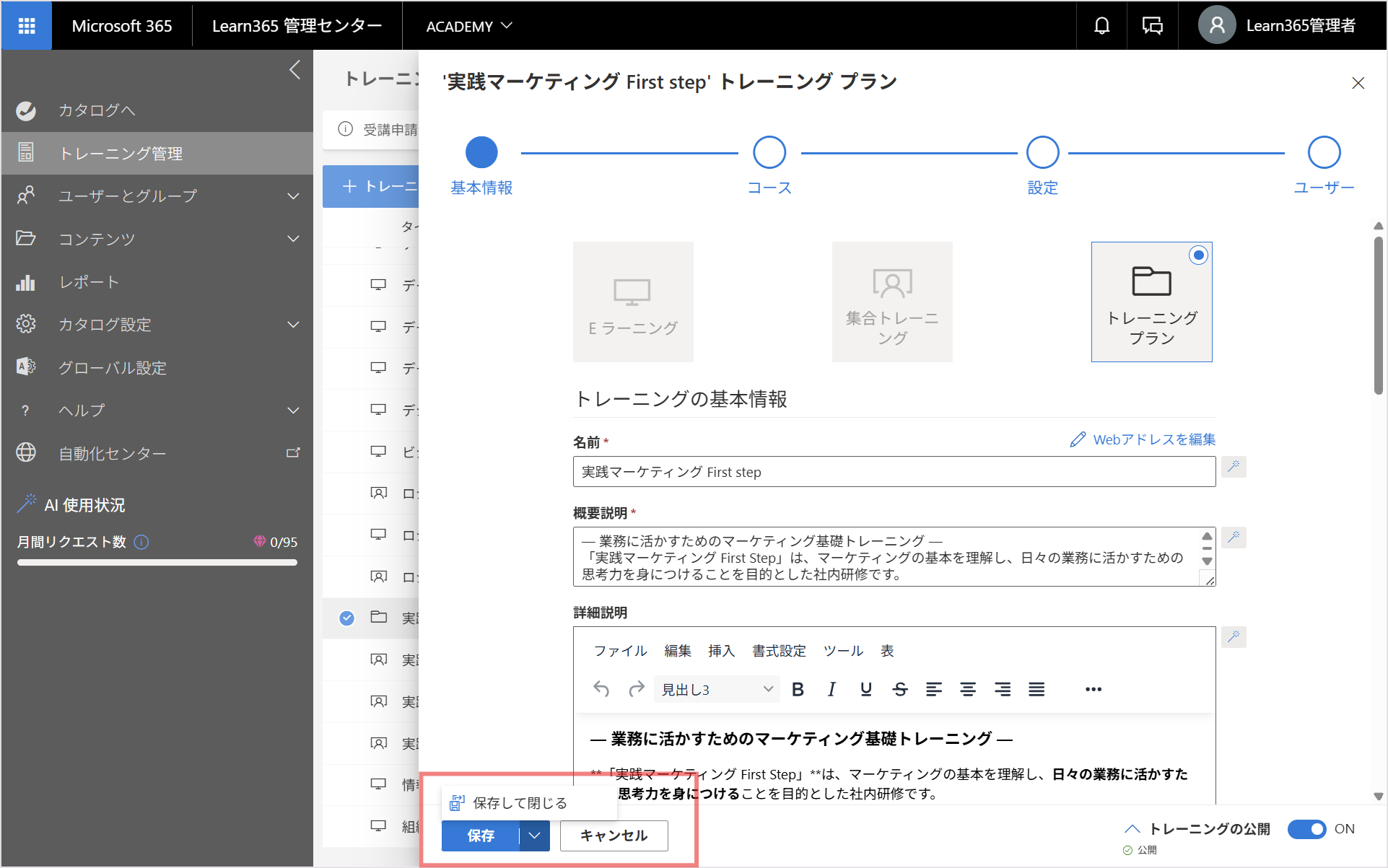Open トレーニング管理 in the sidebar
The width and height of the screenshot is (1388, 868).
[x=157, y=153]
